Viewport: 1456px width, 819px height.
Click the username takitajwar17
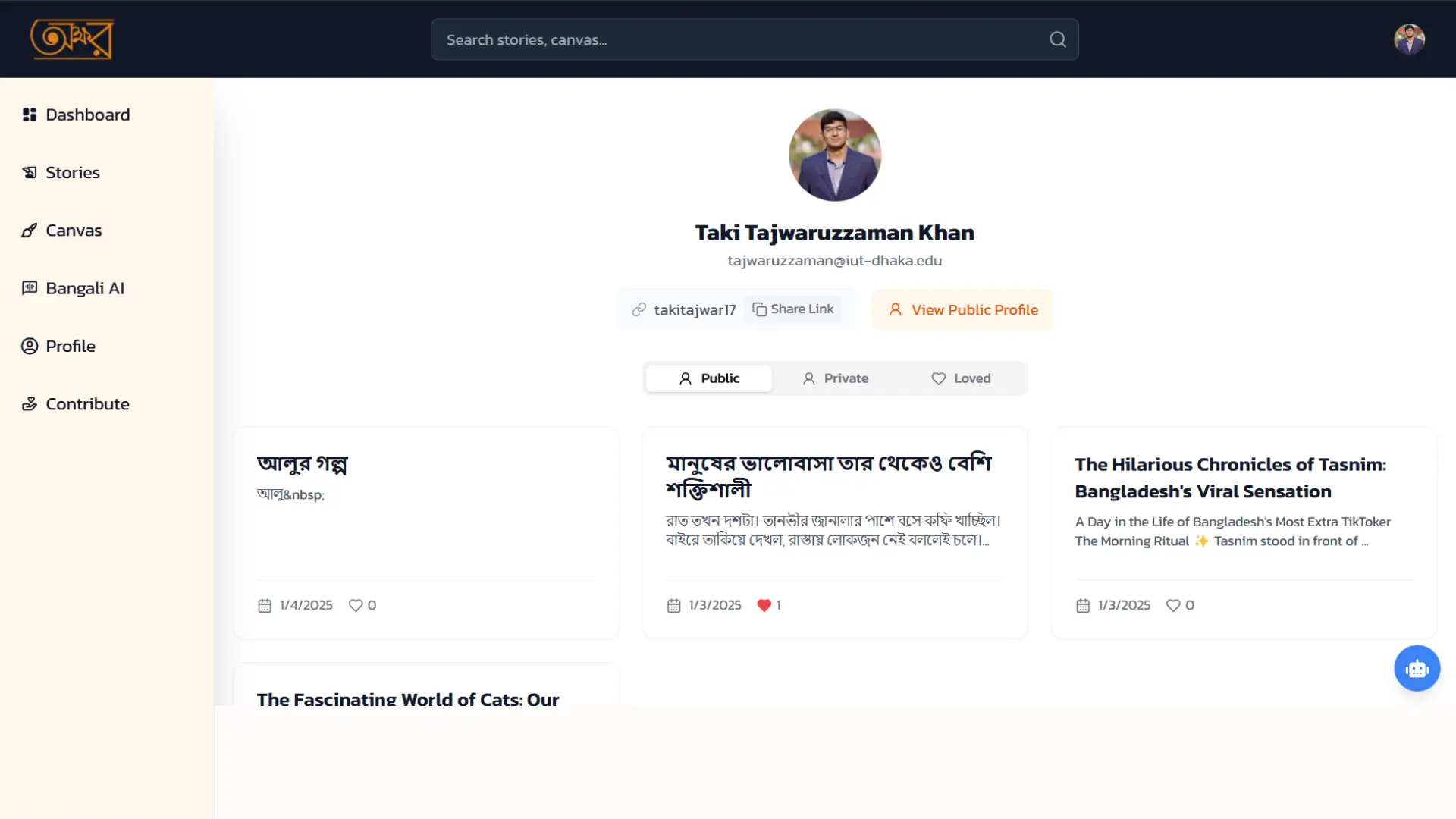click(695, 309)
